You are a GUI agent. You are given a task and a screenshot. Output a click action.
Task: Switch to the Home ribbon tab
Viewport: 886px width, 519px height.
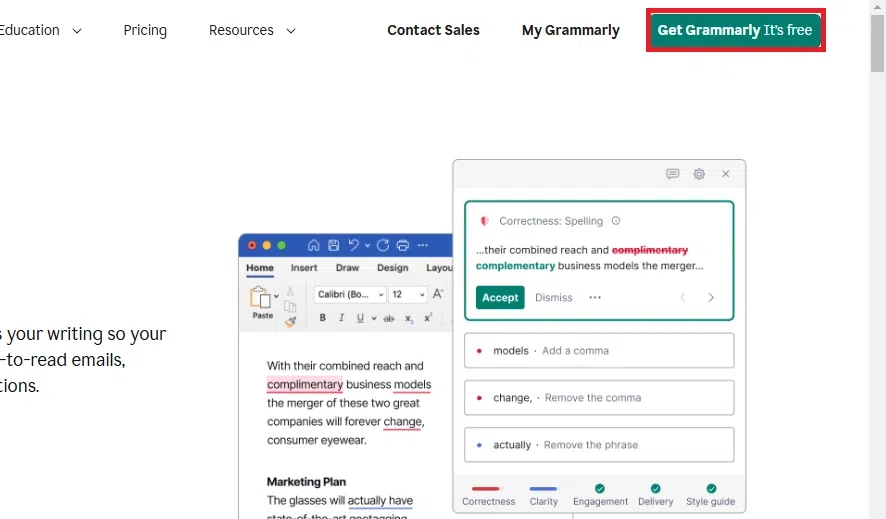260,268
